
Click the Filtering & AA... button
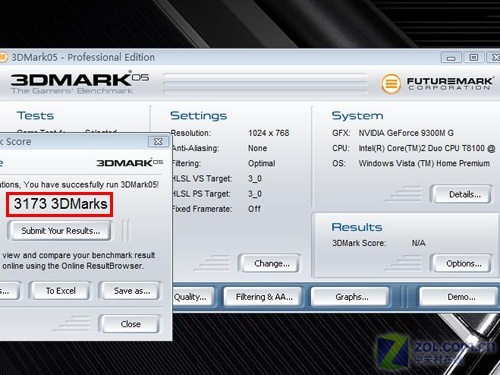pos(263,297)
